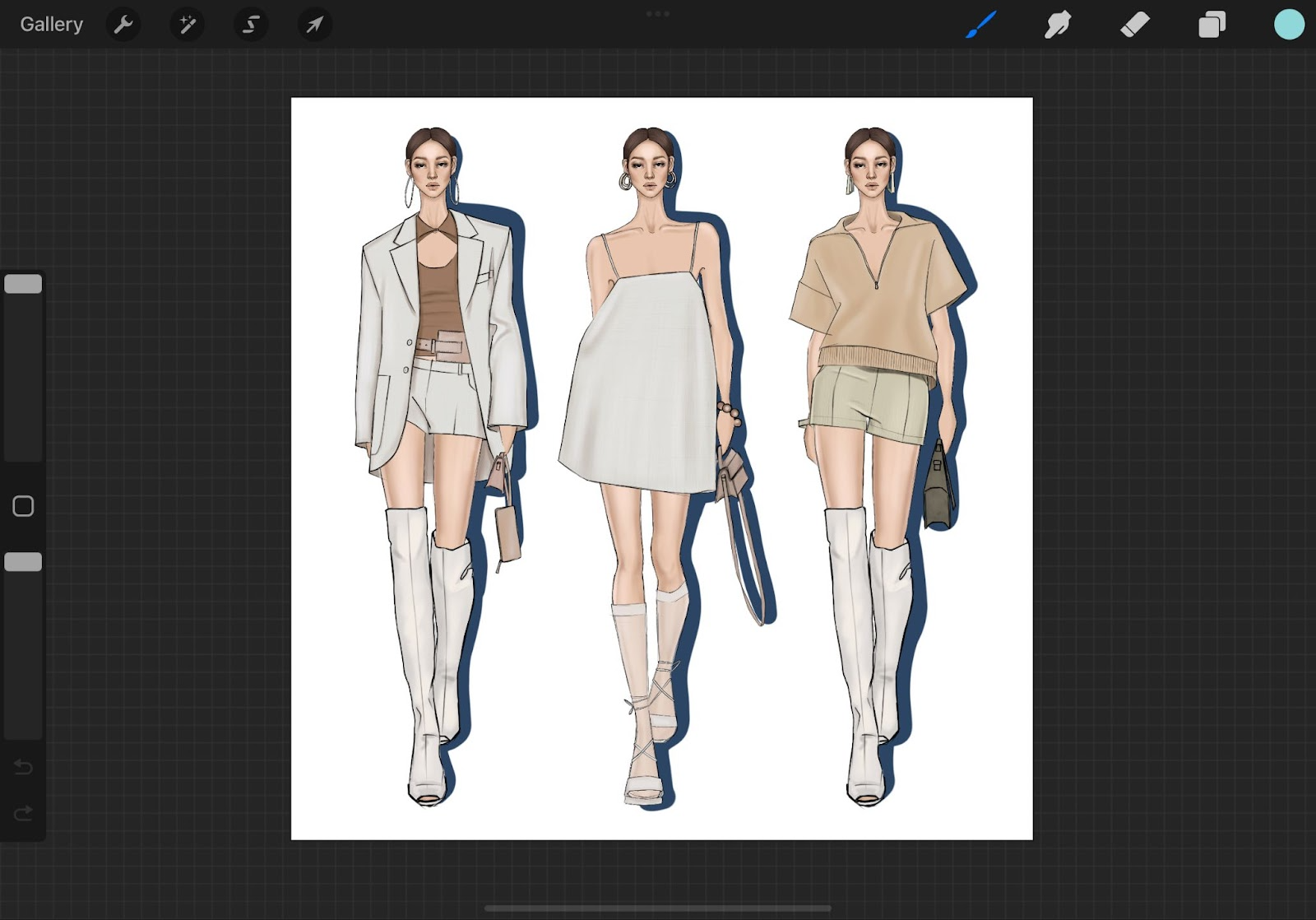Open the turquoise active color swatch
The height and width of the screenshot is (920, 1316).
(1289, 25)
